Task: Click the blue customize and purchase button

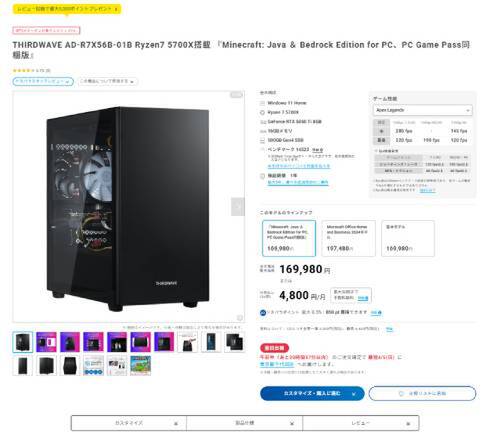Action: point(312,394)
